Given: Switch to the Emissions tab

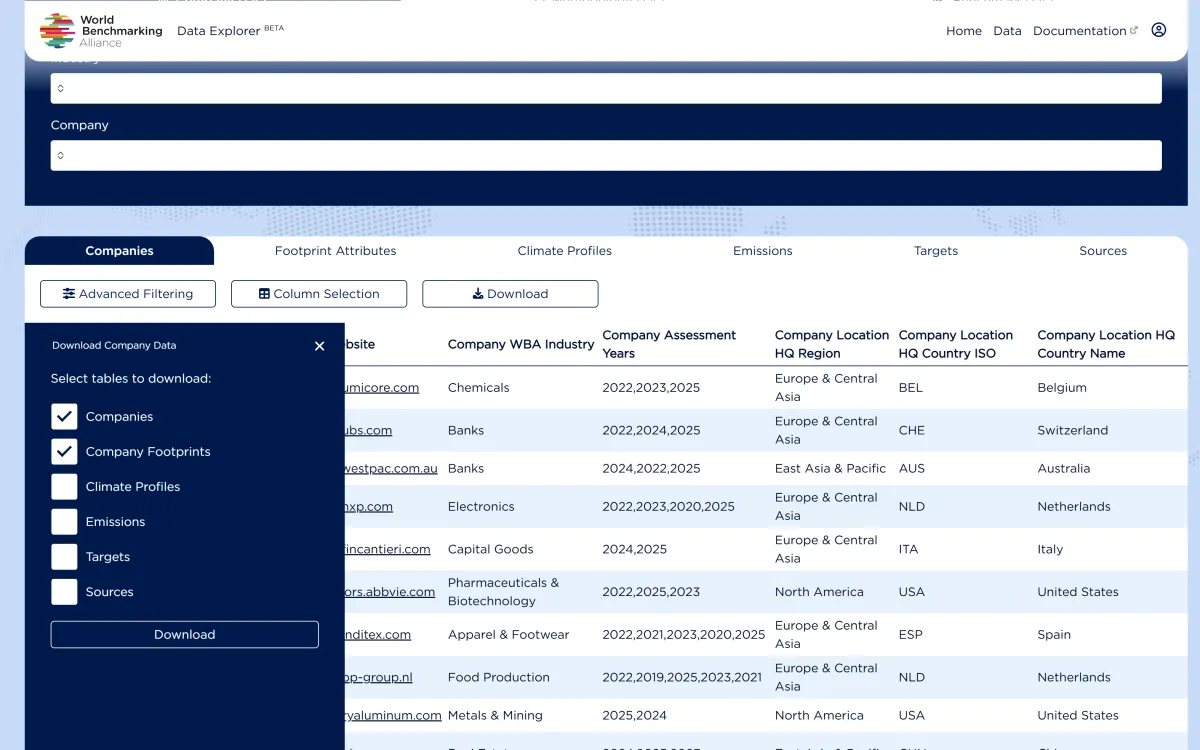Looking at the screenshot, I should pos(762,251).
